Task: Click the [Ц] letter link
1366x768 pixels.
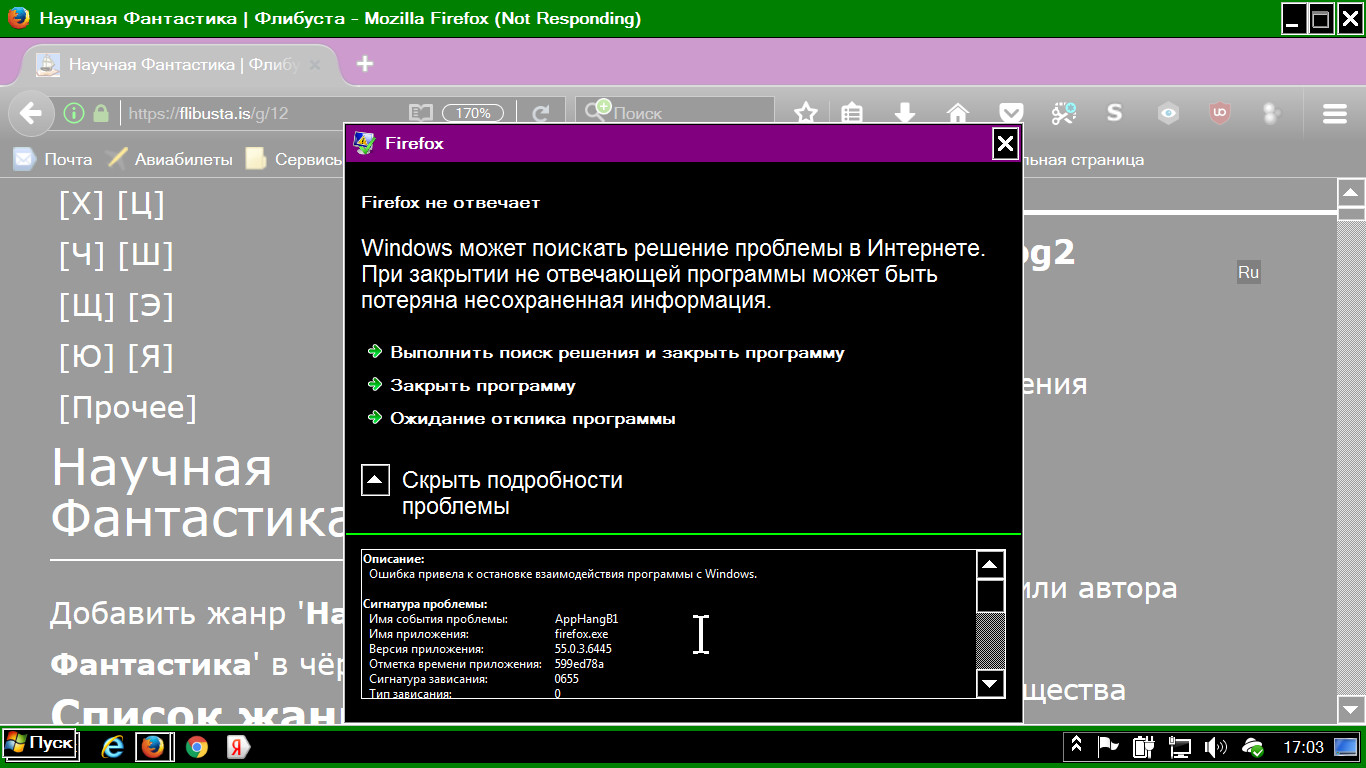Action: (x=141, y=204)
